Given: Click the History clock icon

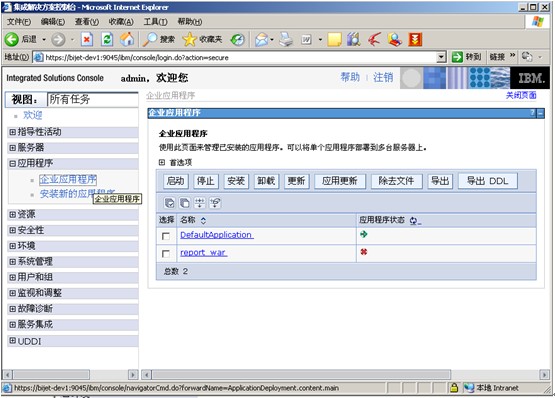Looking at the screenshot, I should pos(237,39).
